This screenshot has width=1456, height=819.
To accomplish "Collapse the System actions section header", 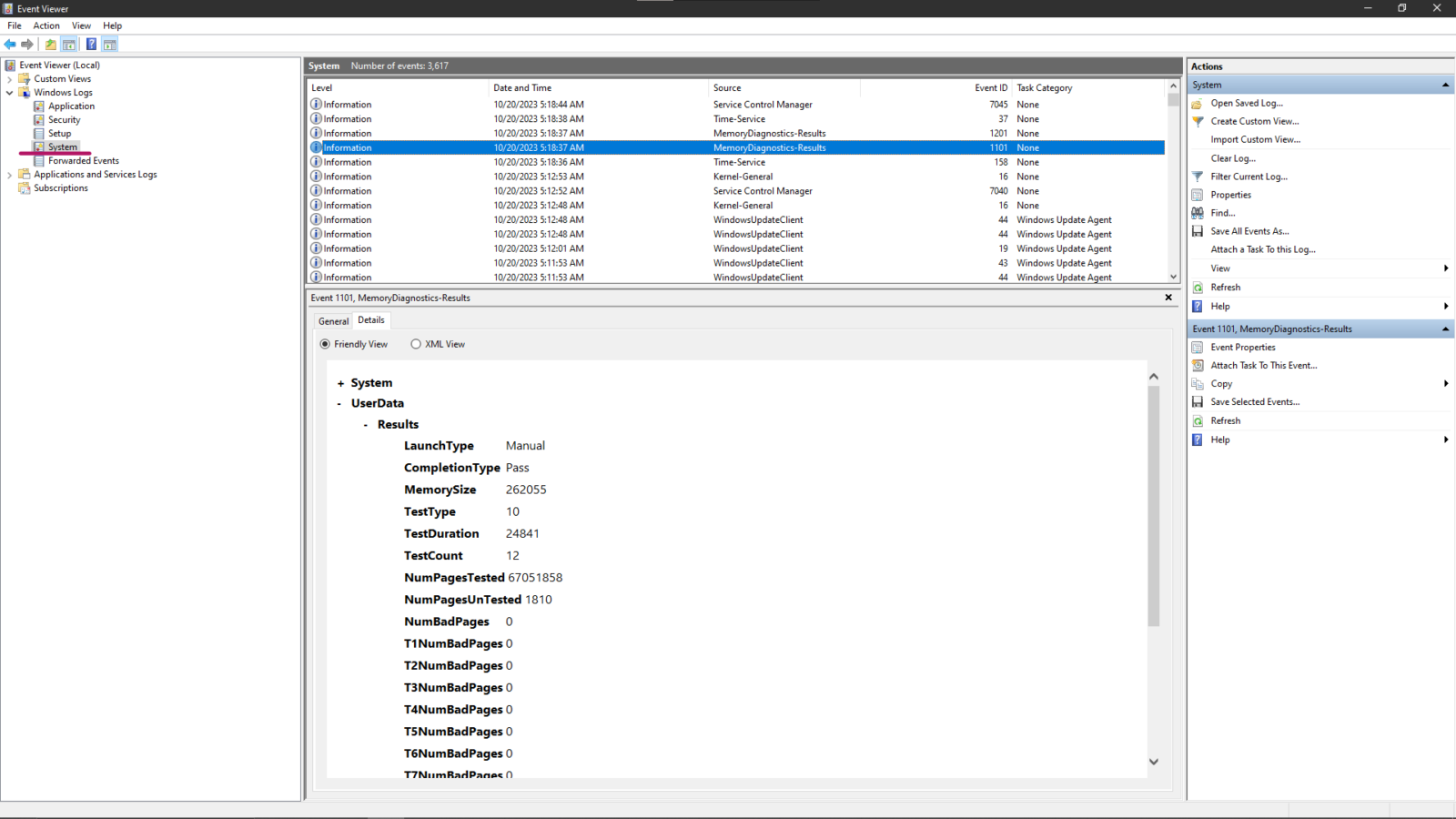I will 1444,84.
